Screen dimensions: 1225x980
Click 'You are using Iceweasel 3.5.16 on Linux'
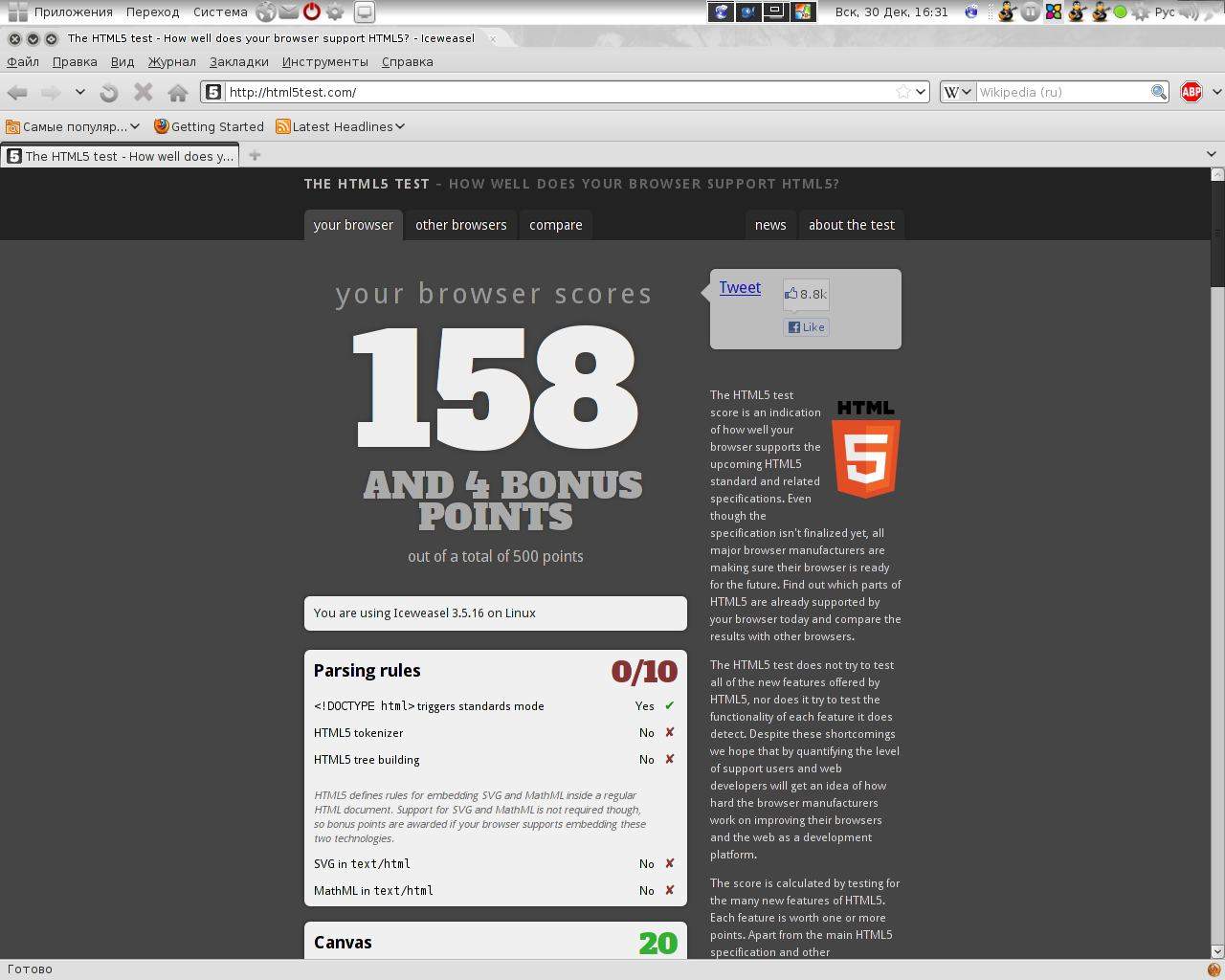(425, 613)
